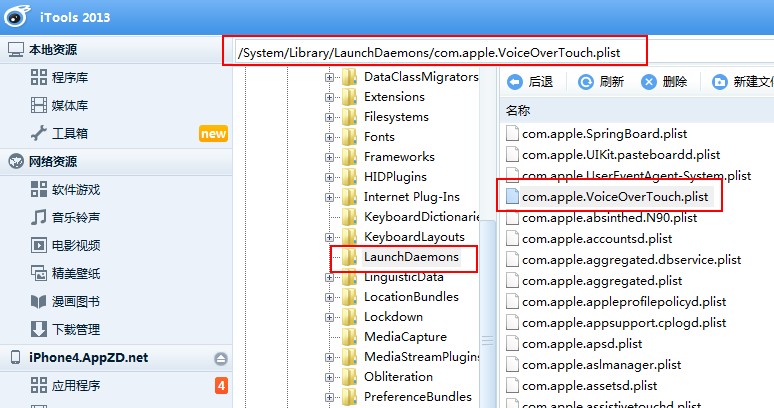Click the 删除 delete button
Viewport: 774px width, 408px height.
coord(664,81)
